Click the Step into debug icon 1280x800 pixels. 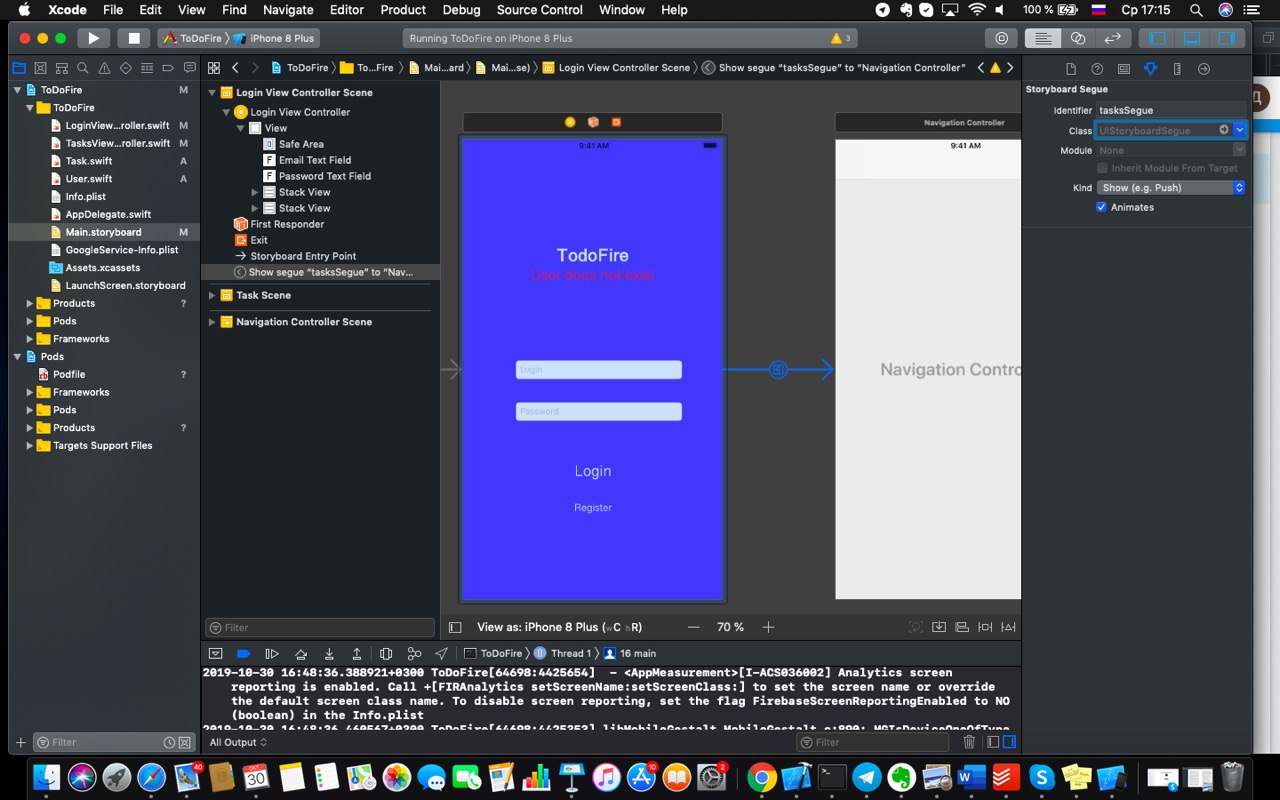329,653
